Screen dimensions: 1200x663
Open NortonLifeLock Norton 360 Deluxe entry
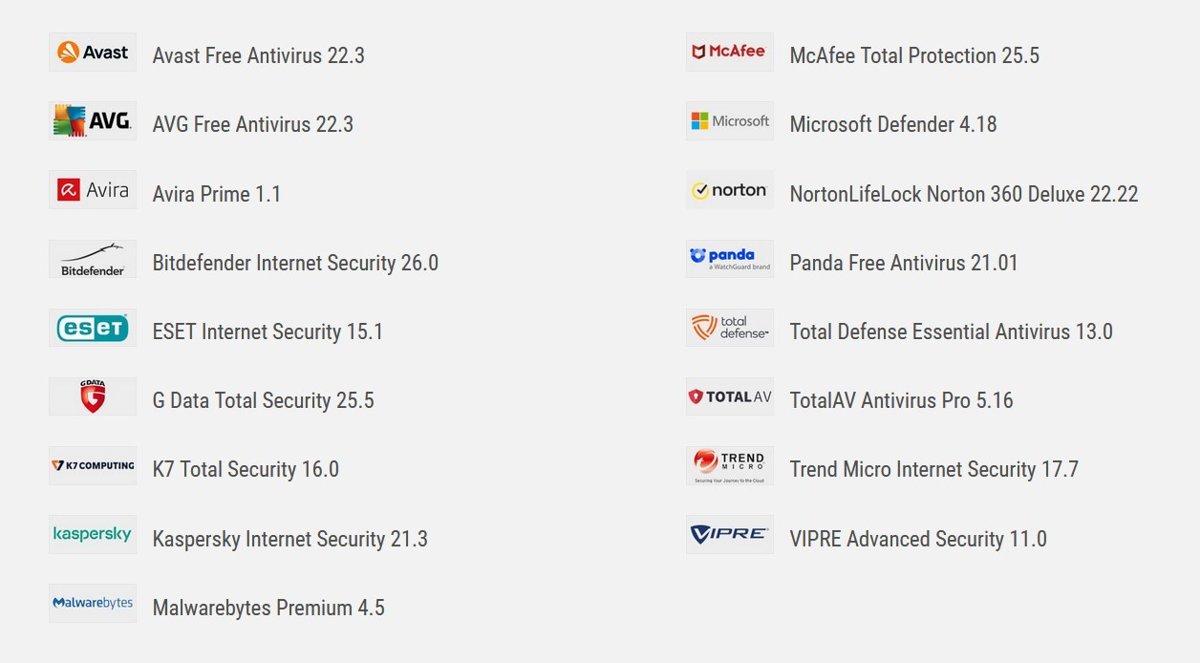pyautogui.click(x=964, y=194)
